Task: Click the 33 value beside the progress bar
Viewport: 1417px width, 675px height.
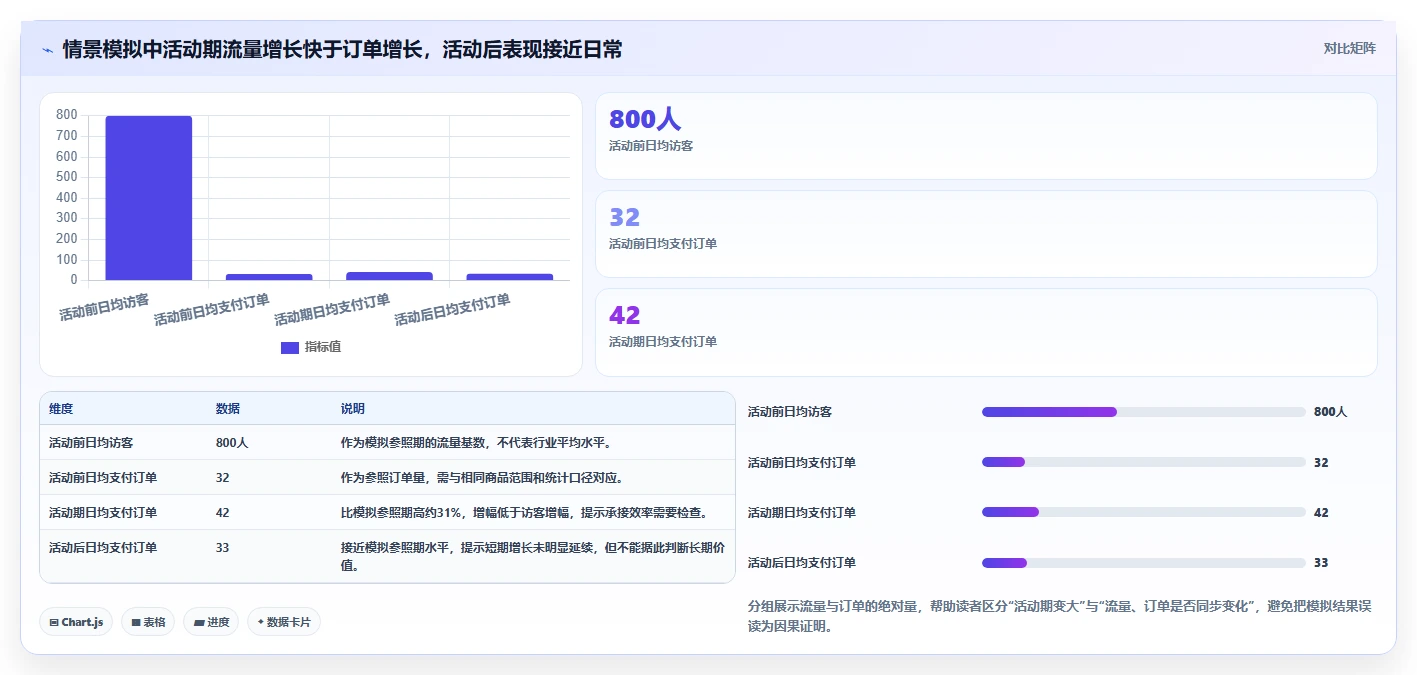Action: pos(1321,563)
